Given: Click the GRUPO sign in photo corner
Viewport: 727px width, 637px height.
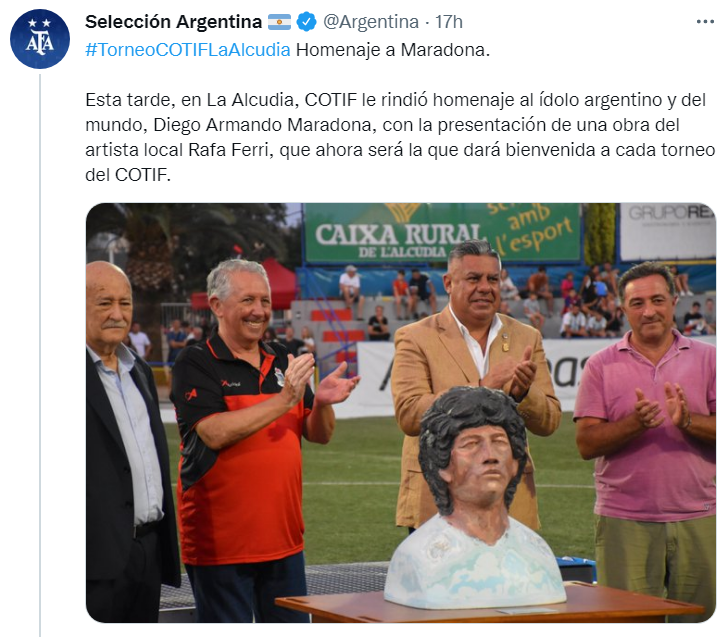Looking at the screenshot, I should [x=668, y=231].
